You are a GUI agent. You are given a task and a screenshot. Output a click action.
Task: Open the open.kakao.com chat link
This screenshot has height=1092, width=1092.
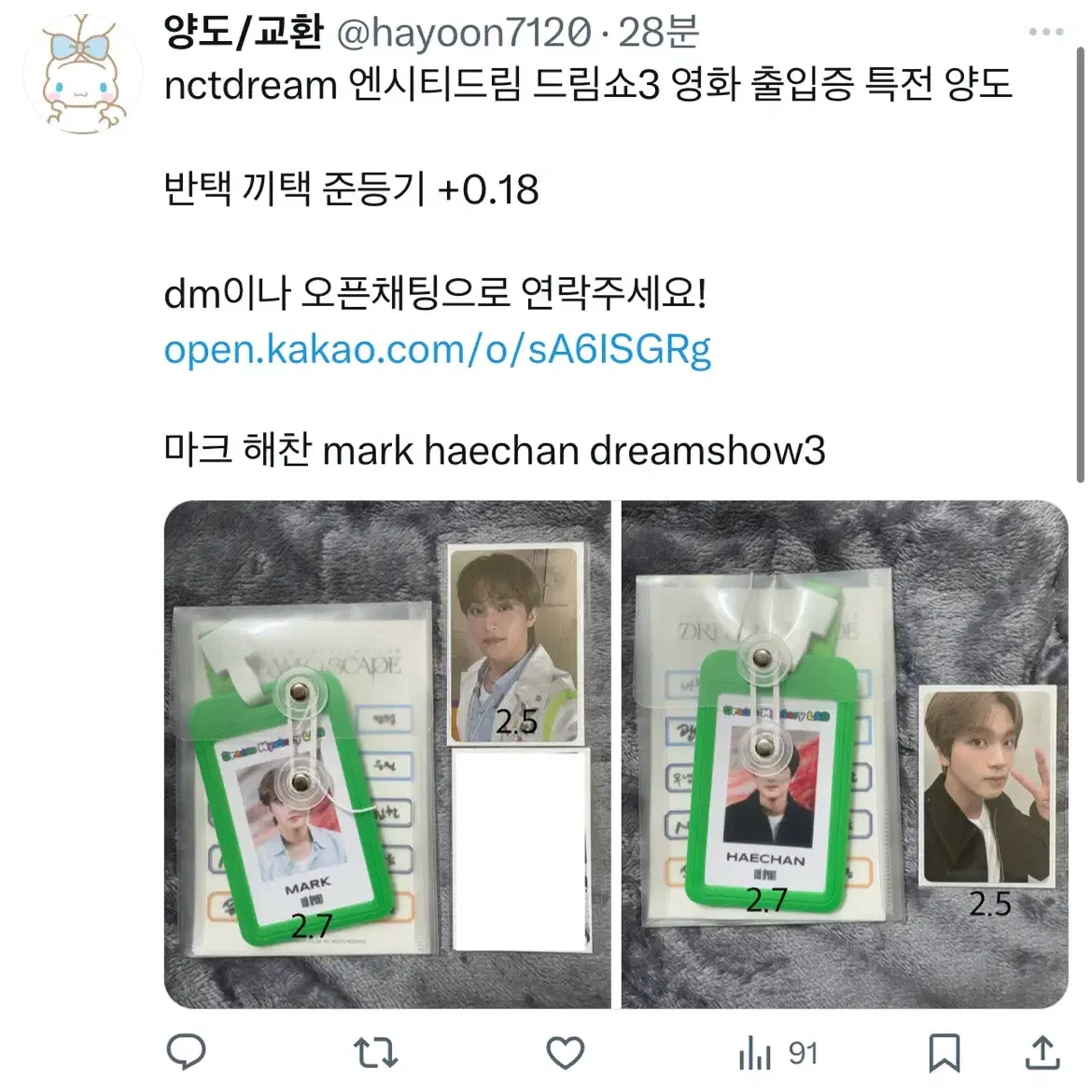[438, 349]
